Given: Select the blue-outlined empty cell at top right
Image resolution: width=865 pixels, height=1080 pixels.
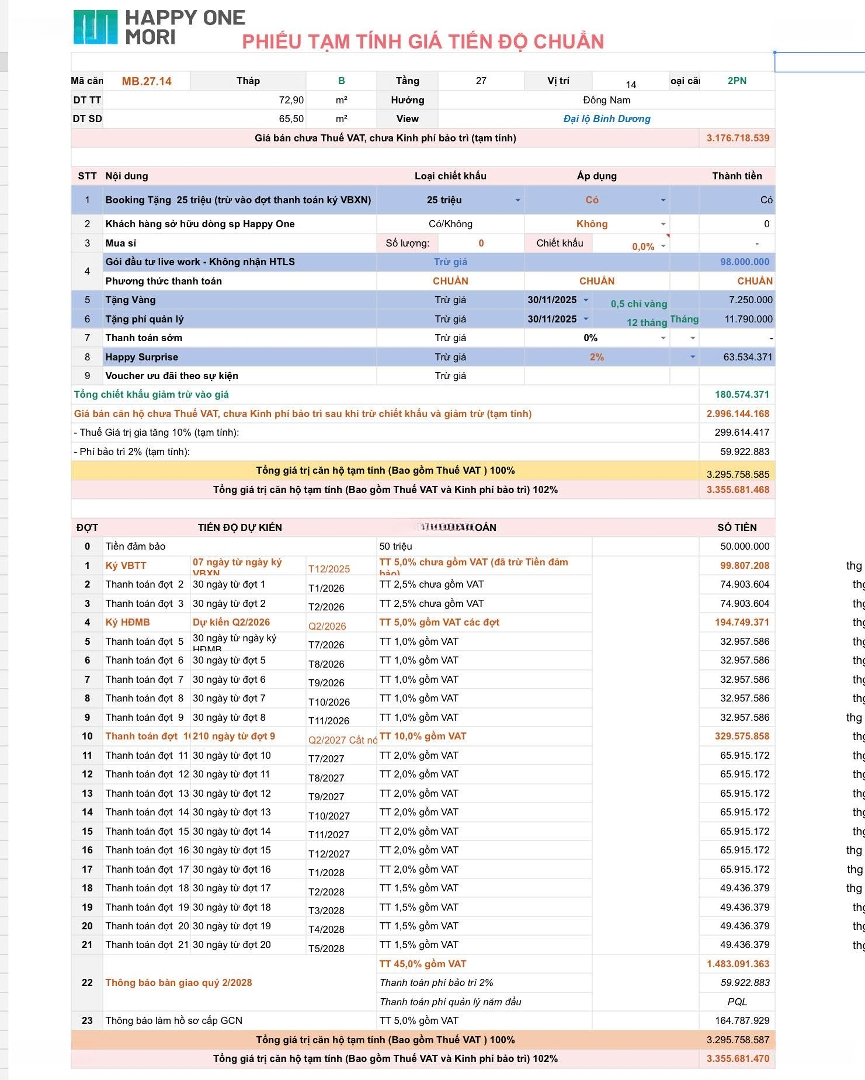Looking at the screenshot, I should pyautogui.click(x=819, y=62).
